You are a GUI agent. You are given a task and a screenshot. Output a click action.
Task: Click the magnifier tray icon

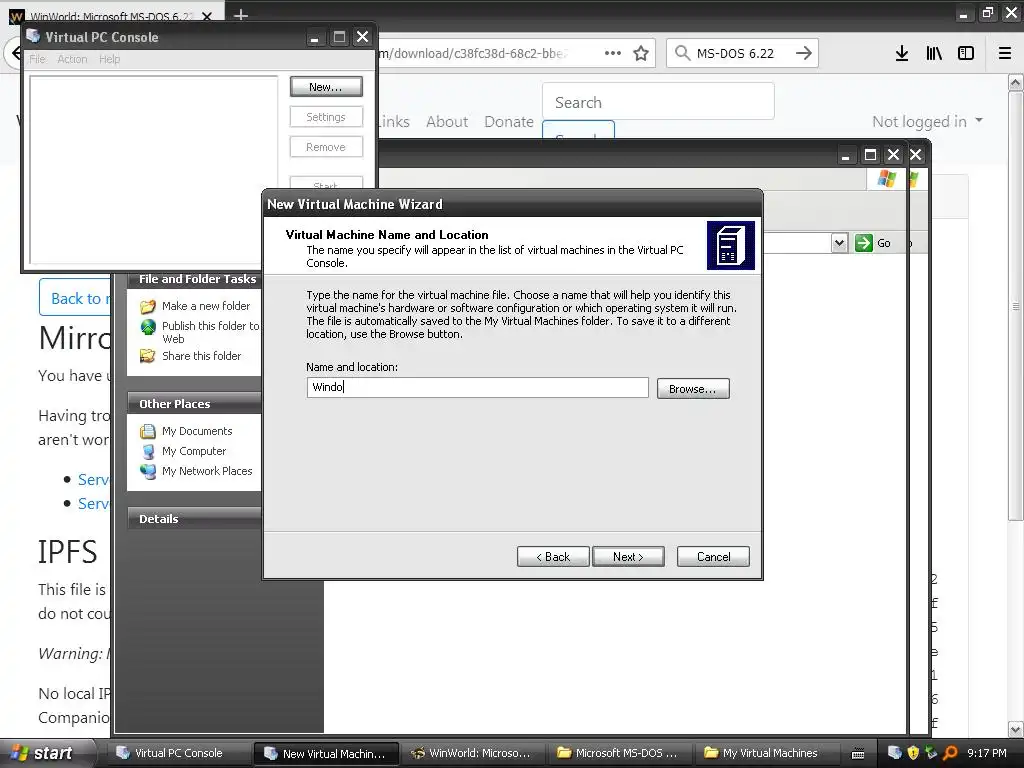(x=950, y=753)
